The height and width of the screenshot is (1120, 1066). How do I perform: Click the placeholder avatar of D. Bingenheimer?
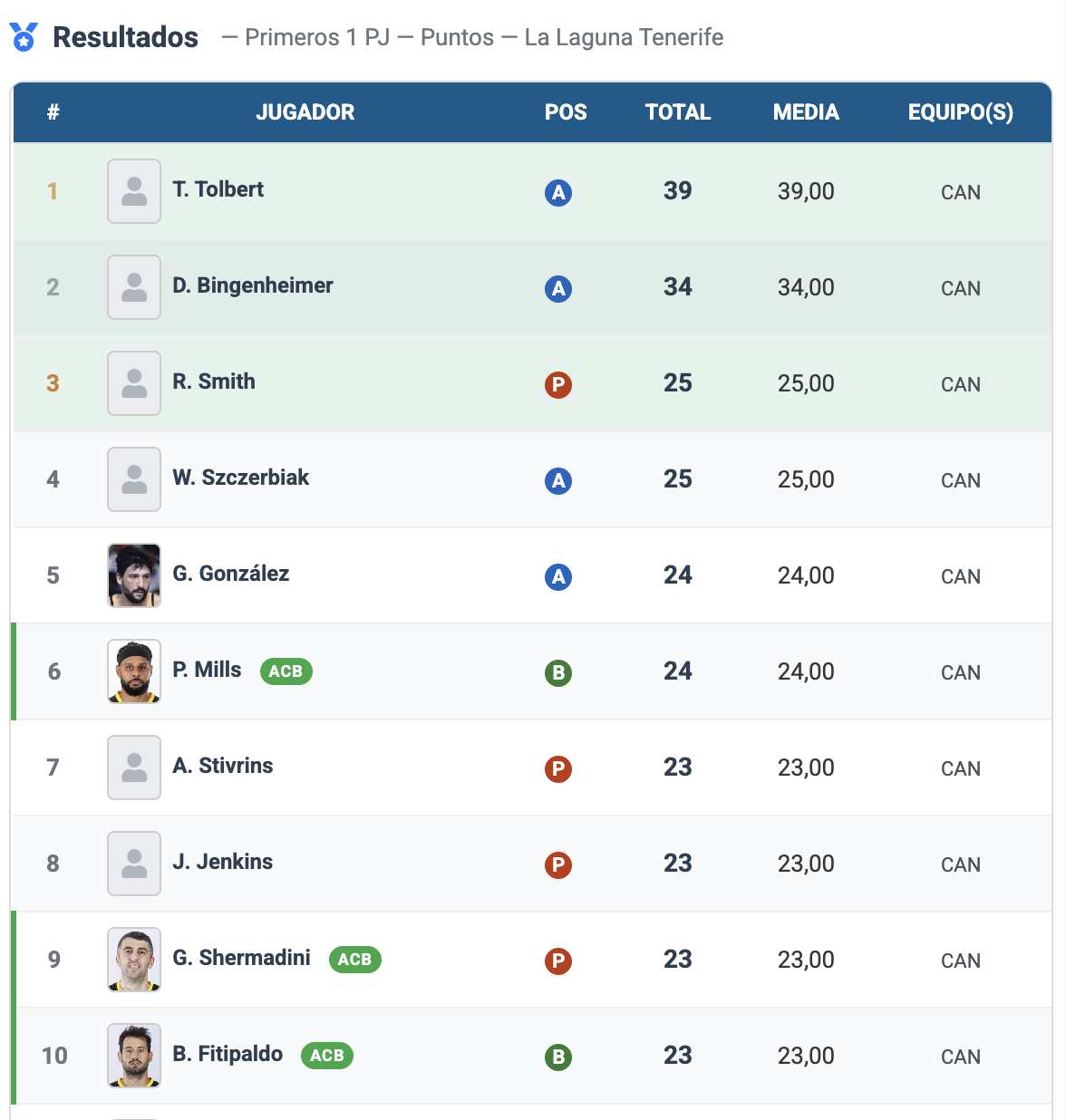[134, 287]
